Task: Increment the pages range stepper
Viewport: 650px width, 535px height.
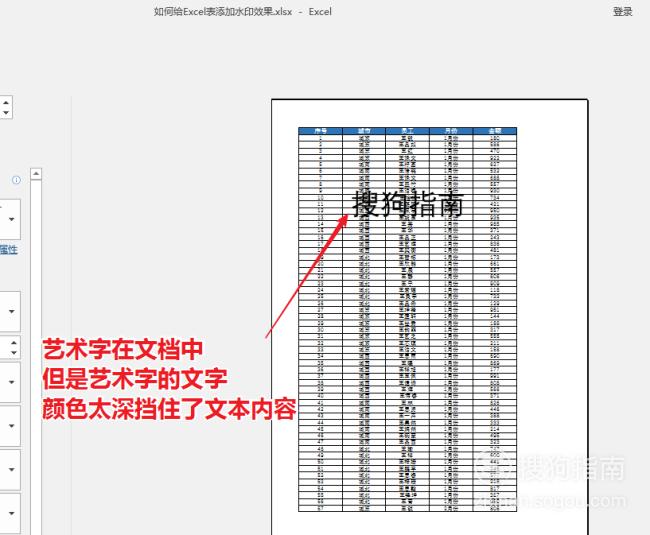Action: click(14, 343)
